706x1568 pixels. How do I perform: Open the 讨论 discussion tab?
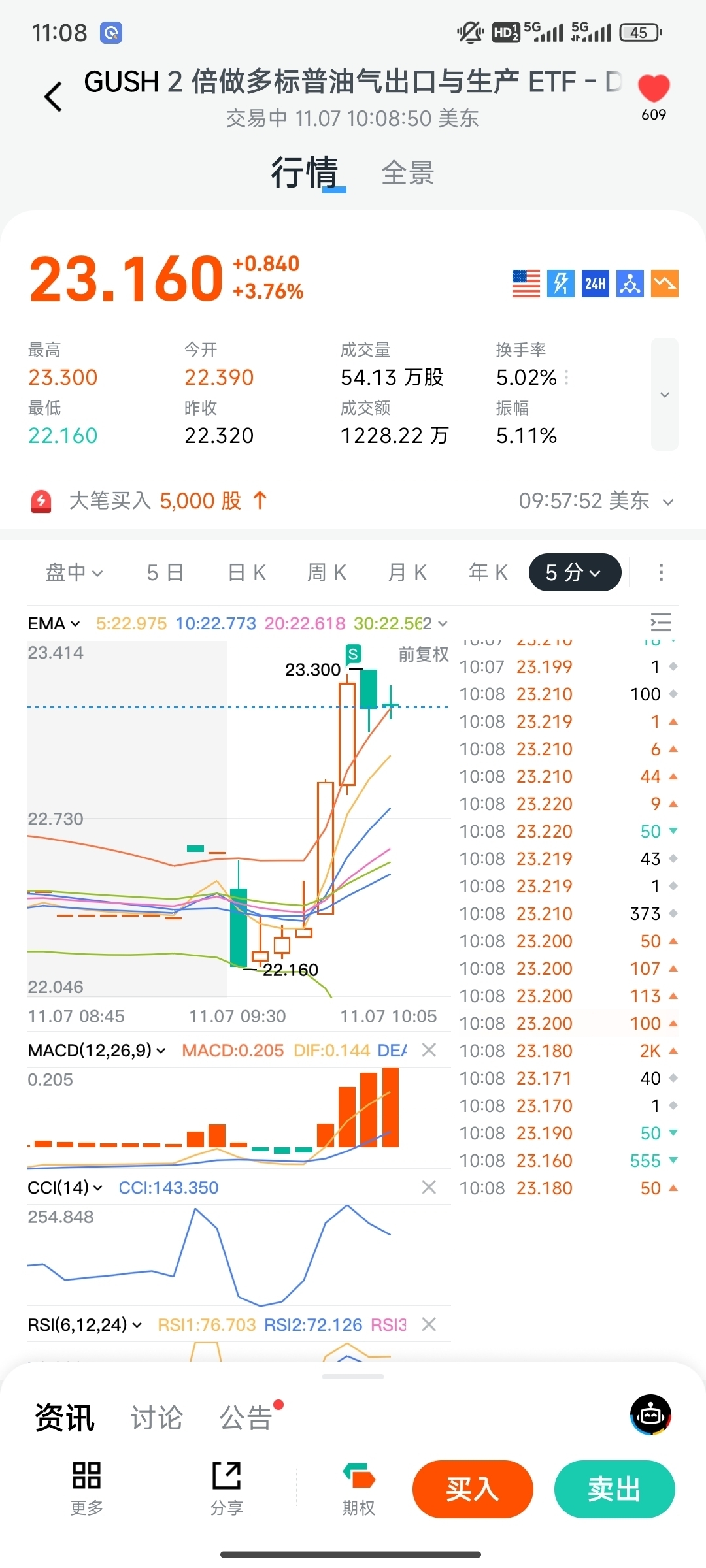coord(157,1417)
